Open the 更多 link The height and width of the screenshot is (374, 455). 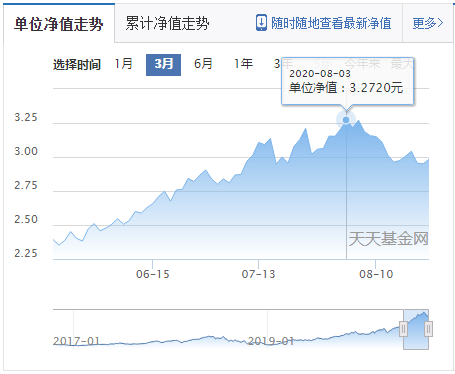[x=428, y=23]
